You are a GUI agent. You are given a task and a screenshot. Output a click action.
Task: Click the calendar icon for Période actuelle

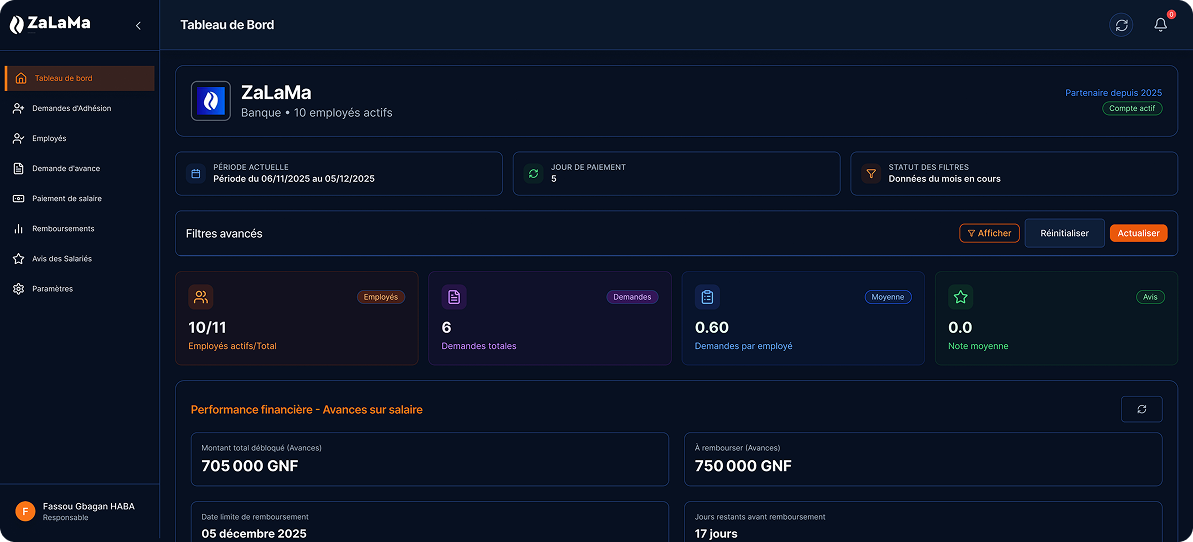[x=195, y=174]
